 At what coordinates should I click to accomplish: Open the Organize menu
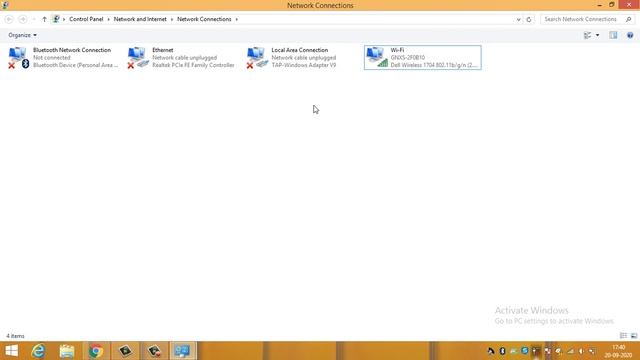22,35
